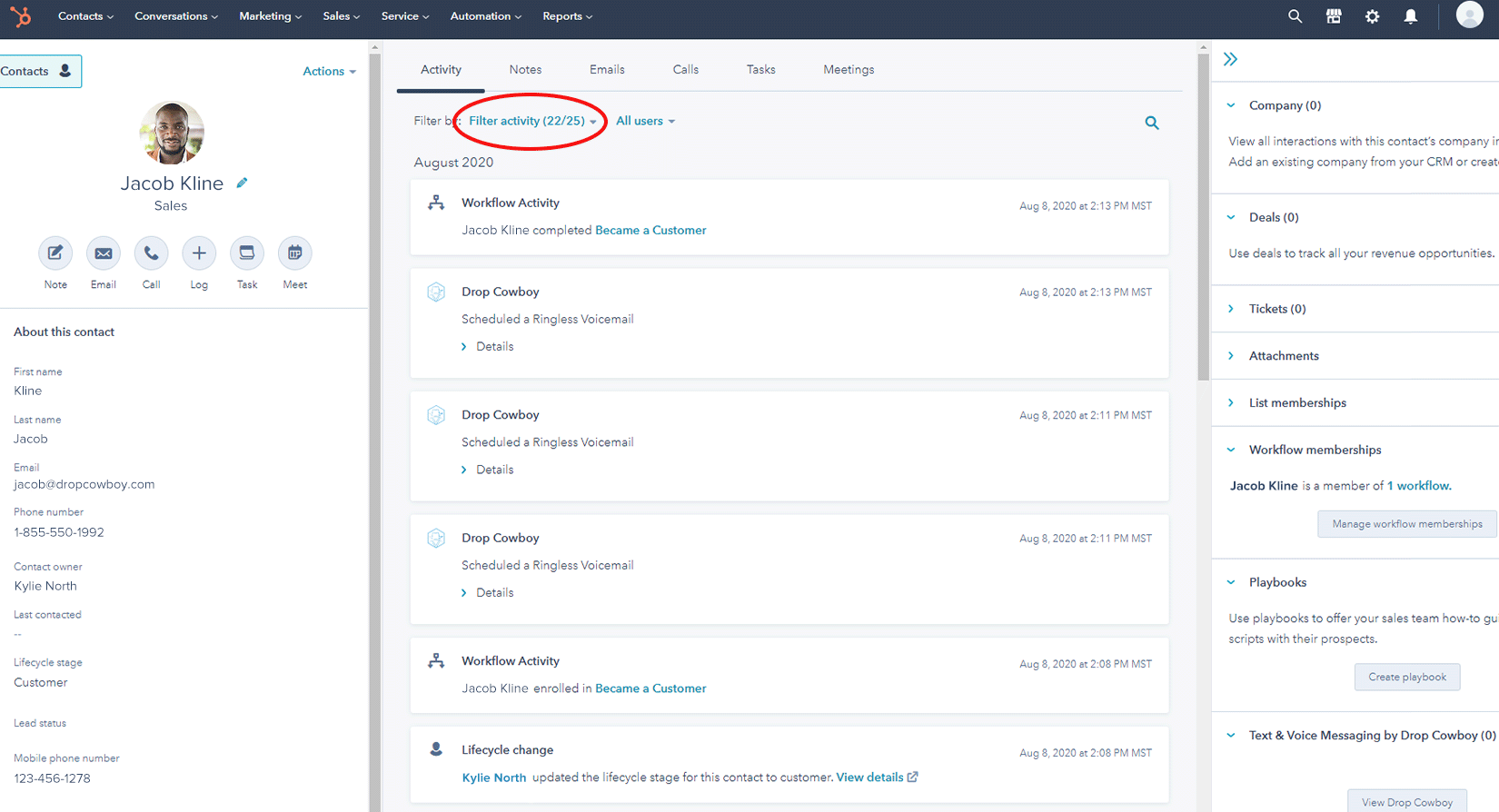Screen dimensions: 1499x812
Task: Click the HubSpot sprocket logo
Action: click(20, 16)
